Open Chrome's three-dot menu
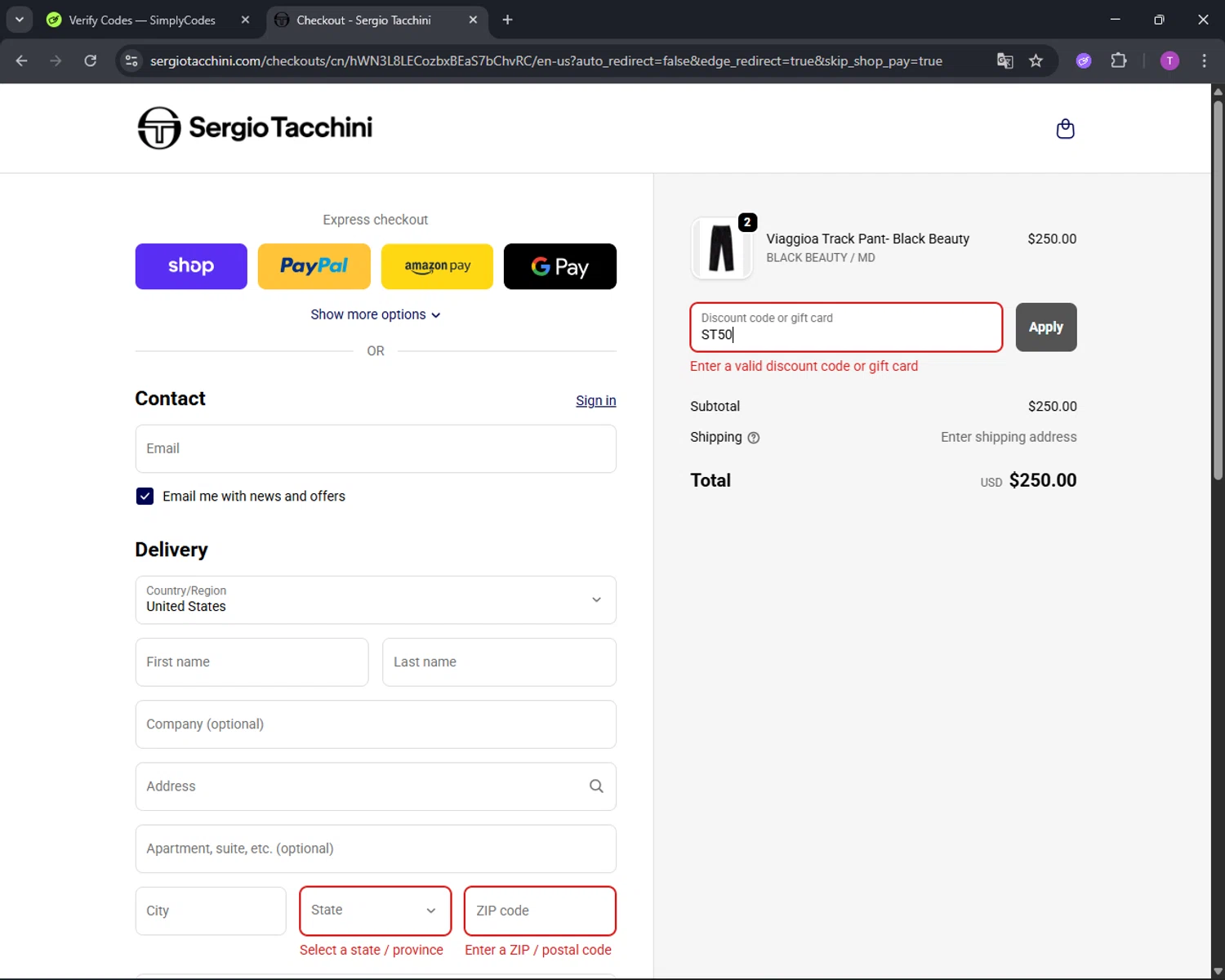 1204,60
